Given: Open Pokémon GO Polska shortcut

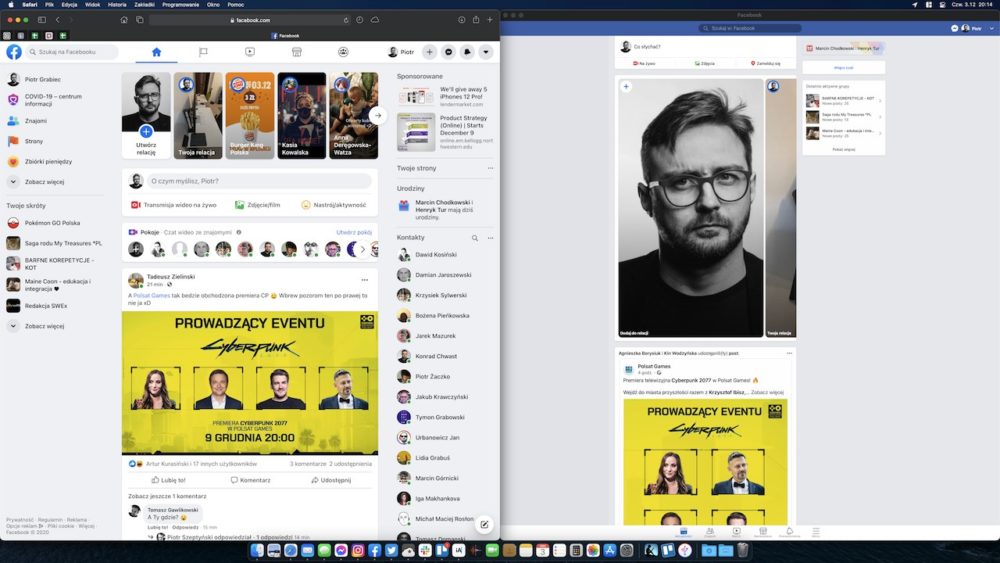Looking at the screenshot, I should (54, 223).
